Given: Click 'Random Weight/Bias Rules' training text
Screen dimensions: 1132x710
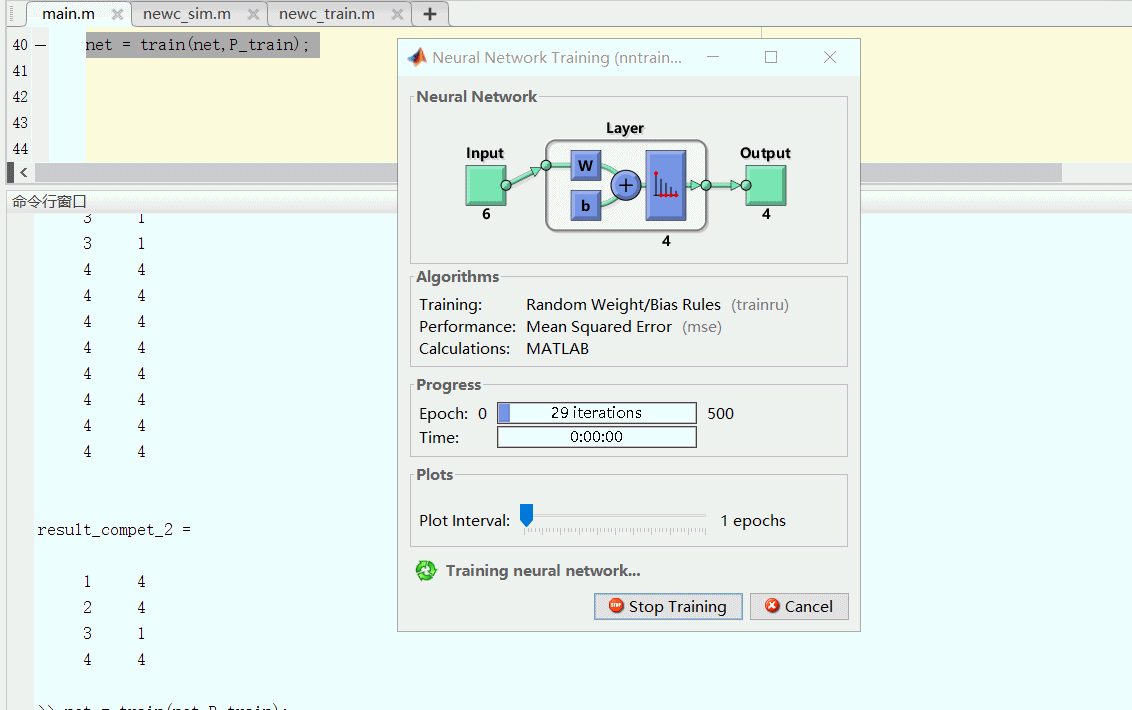Looking at the screenshot, I should pos(623,305).
